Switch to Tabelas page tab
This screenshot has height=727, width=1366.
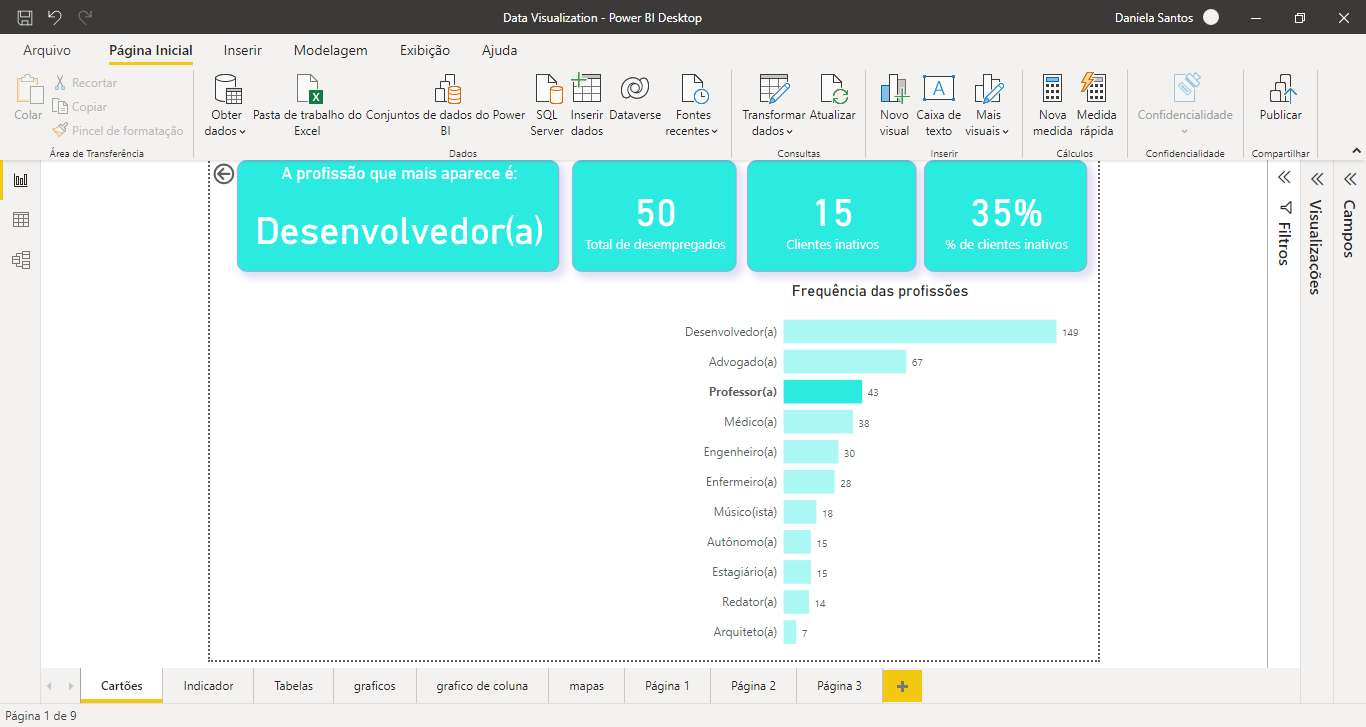[294, 686]
